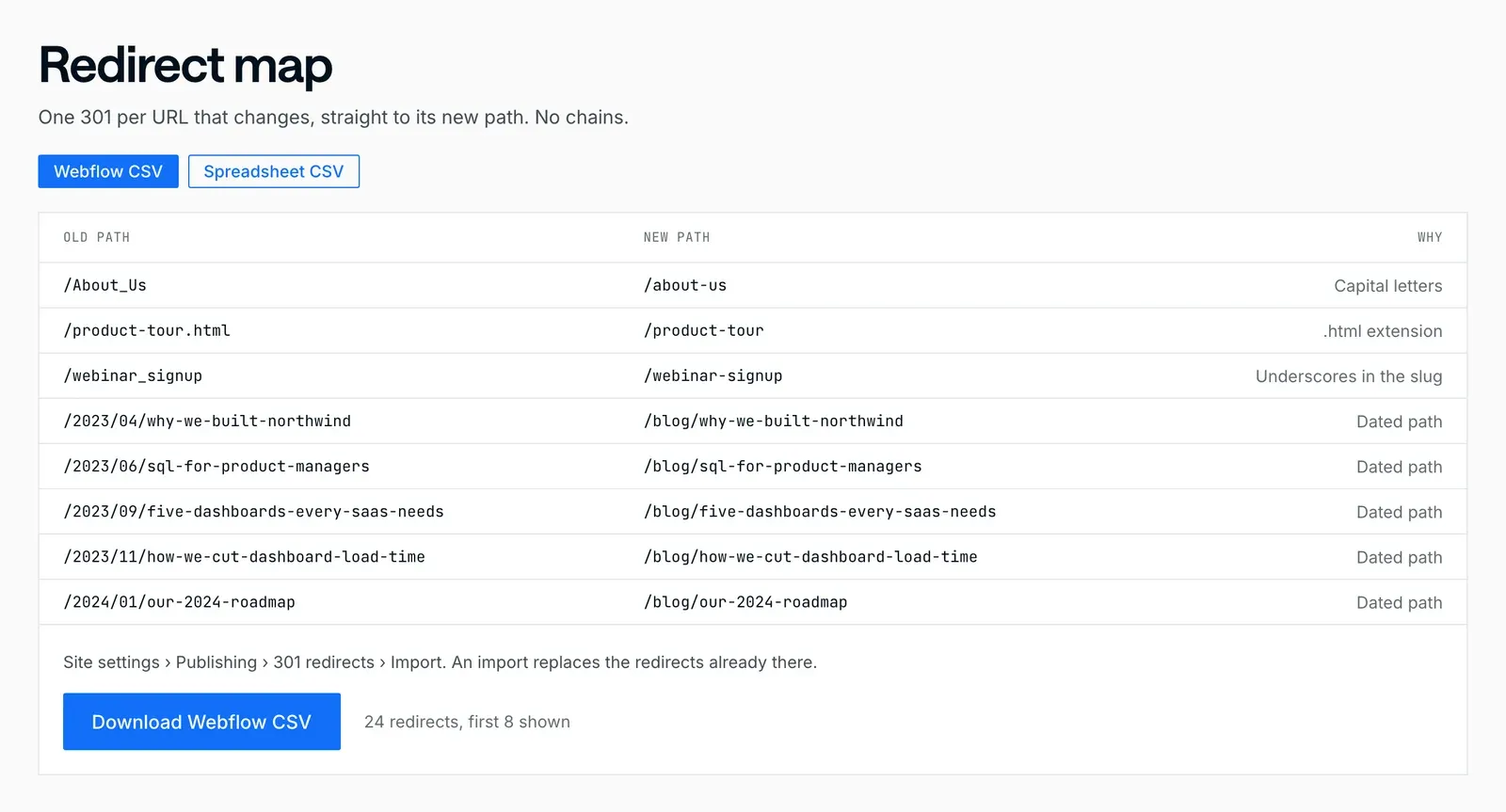Click the Download Webflow CSV button
This screenshot has width=1506, height=812.
[x=201, y=722]
